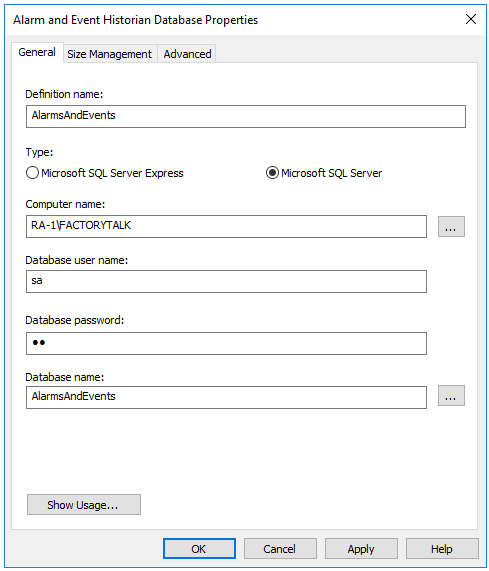Click the Database name label
The image size is (489, 571).
65,377
